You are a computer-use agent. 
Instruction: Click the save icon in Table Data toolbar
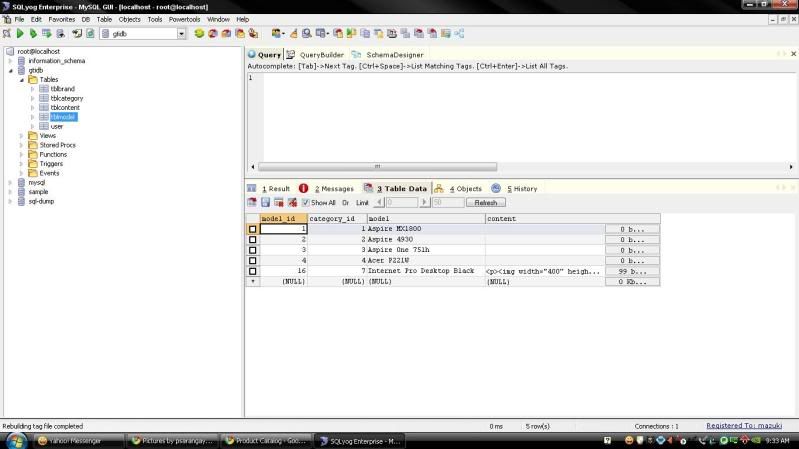(266, 202)
